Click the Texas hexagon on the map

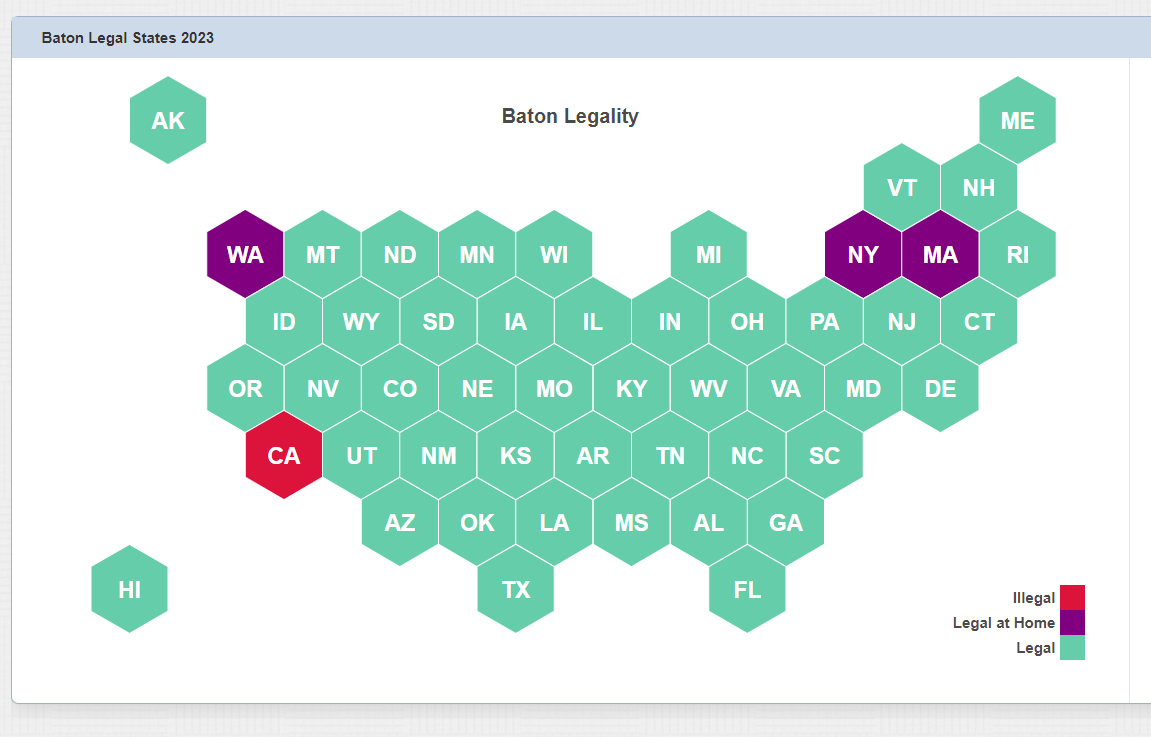[516, 589]
